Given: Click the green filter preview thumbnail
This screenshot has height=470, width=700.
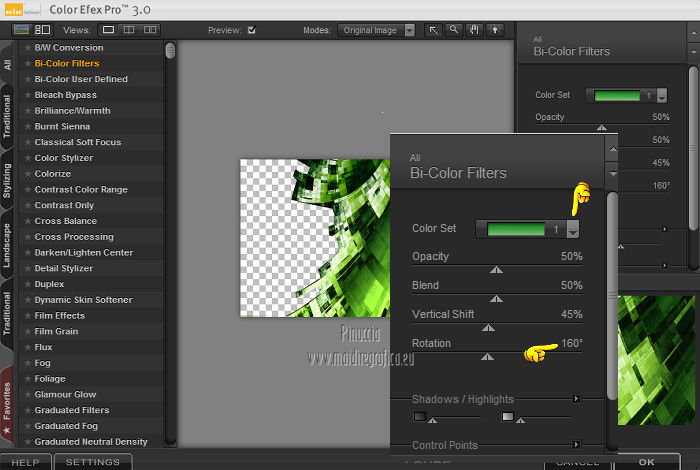Looking at the screenshot, I should pyautogui.click(x=656, y=360).
